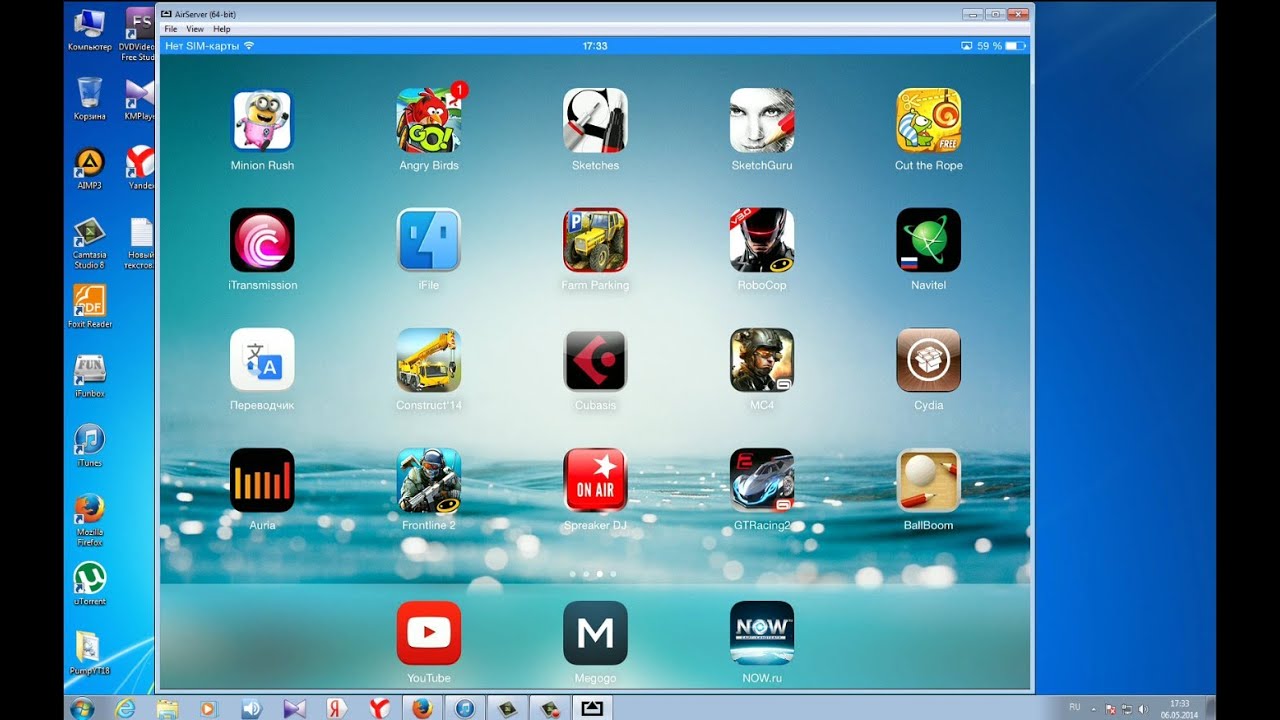Viewport: 1280px width, 720px height.
Task: Click the uTorrent desktop shortcut
Action: (90, 584)
